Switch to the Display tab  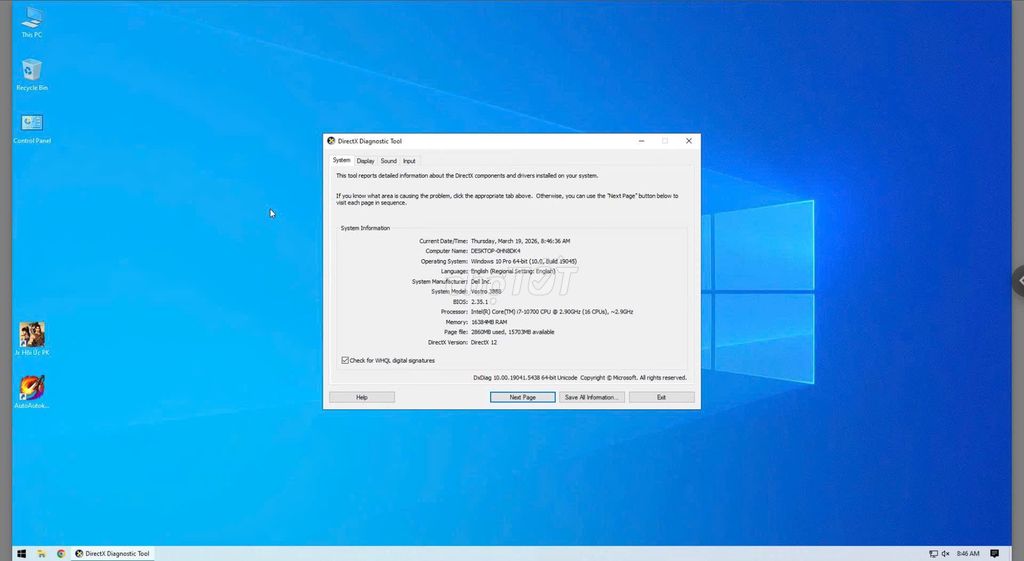click(365, 161)
